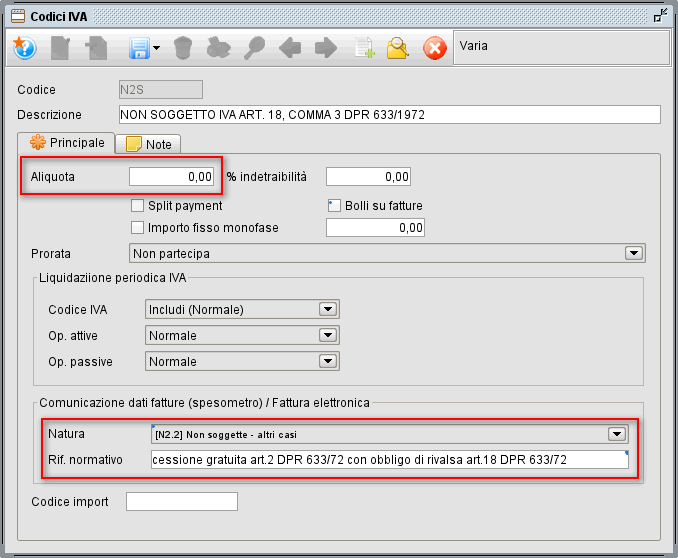Click the save floppy disk icon

pyautogui.click(x=139, y=48)
